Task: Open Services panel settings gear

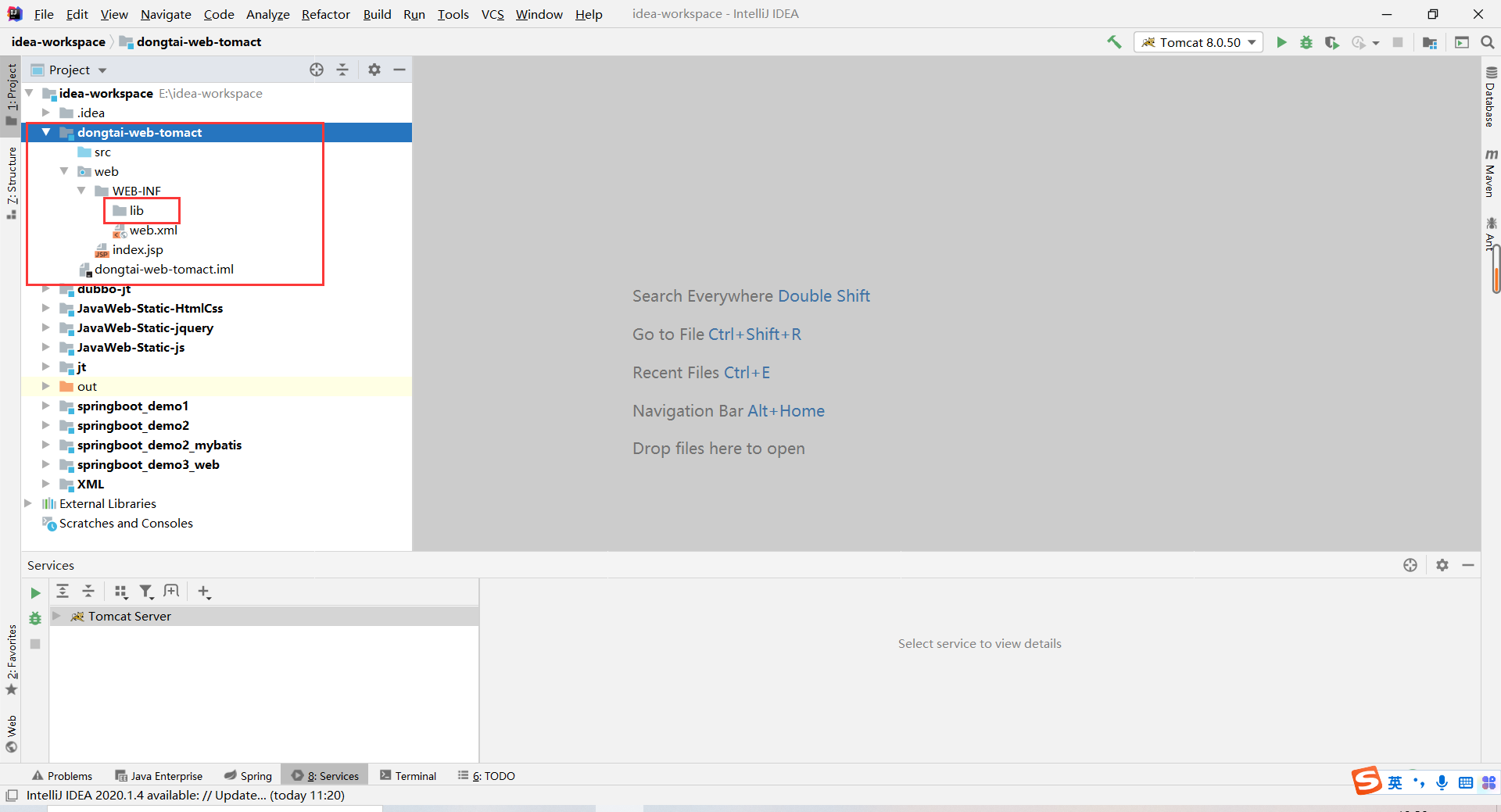Action: (1442, 565)
